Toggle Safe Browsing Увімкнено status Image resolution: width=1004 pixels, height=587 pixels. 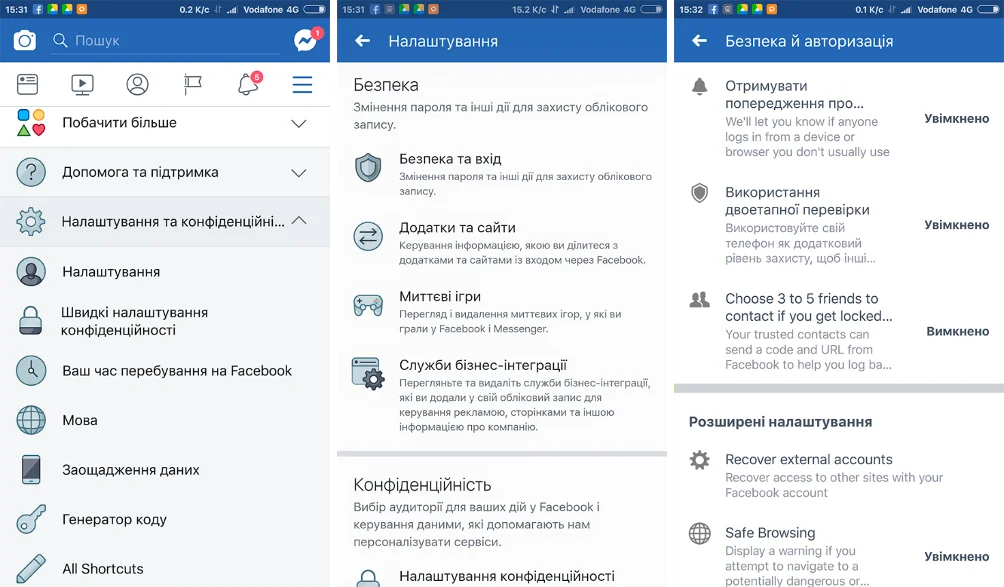pos(956,556)
